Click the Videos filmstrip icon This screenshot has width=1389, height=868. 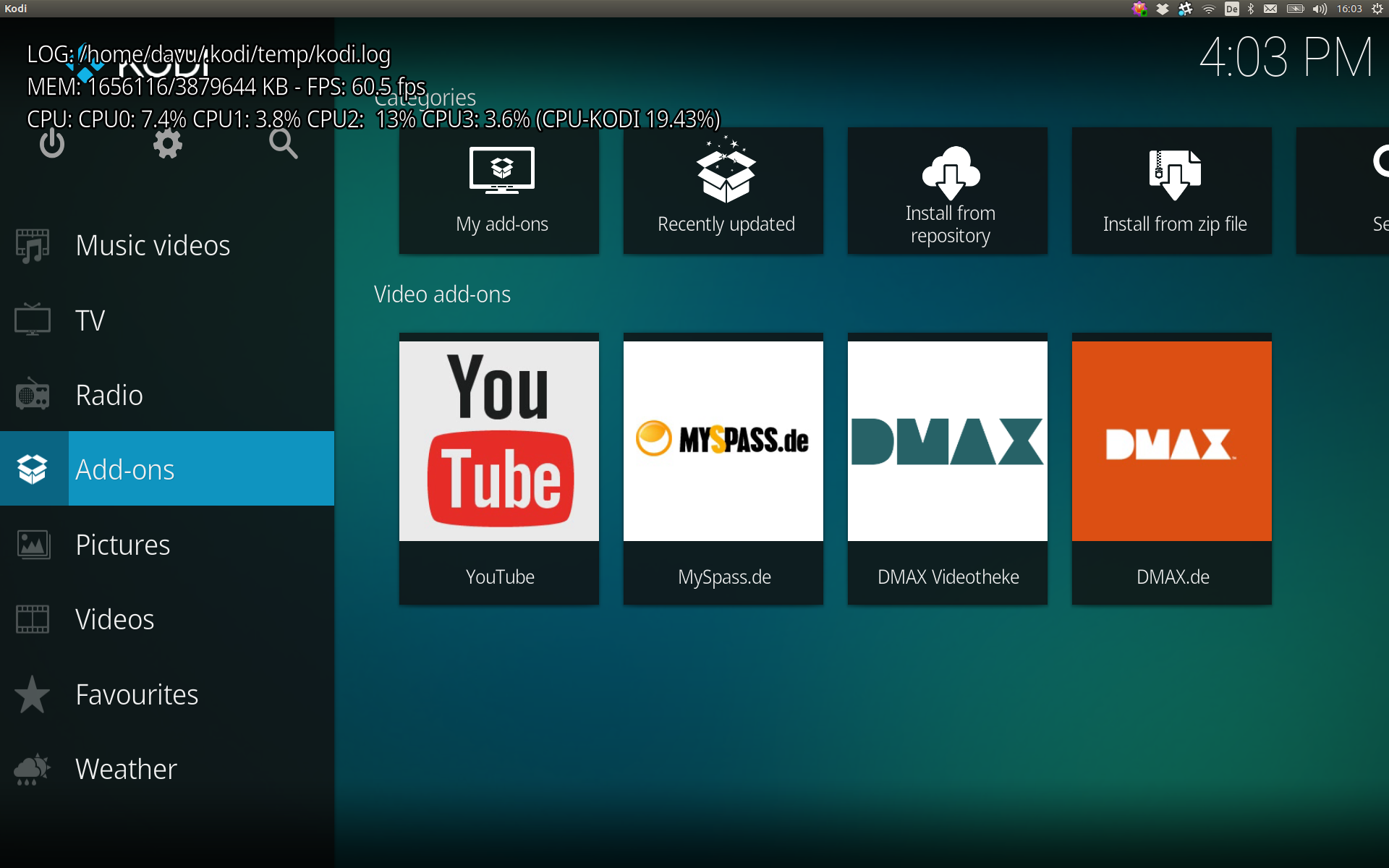pos(33,619)
